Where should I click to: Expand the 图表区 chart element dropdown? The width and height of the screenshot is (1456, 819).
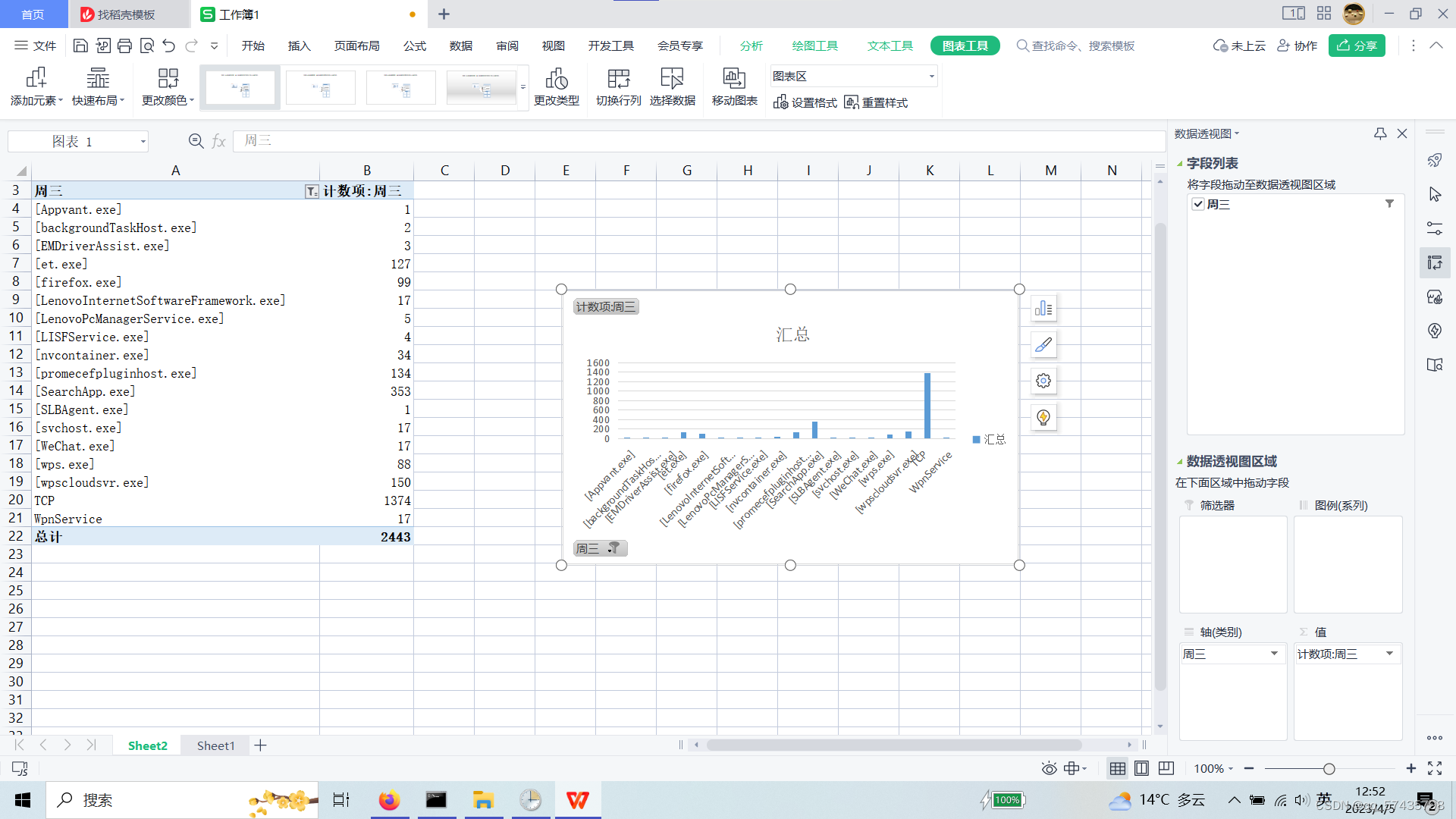[931, 77]
